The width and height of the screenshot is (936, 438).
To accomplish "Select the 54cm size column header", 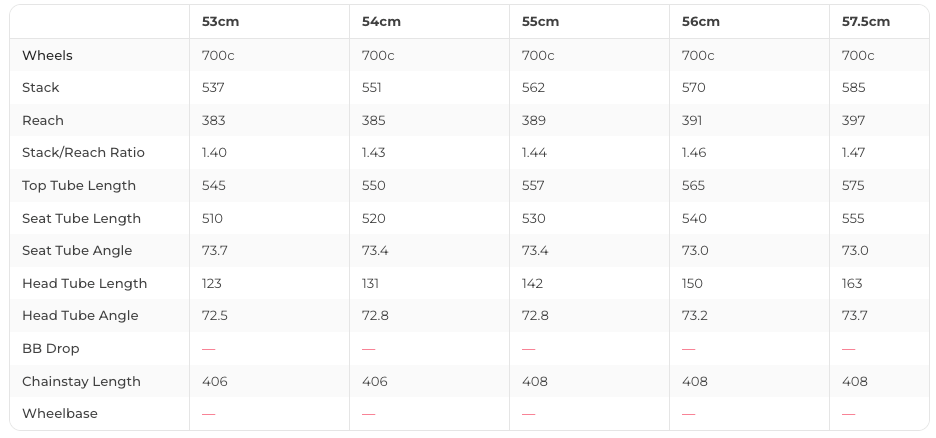I will tap(380, 22).
